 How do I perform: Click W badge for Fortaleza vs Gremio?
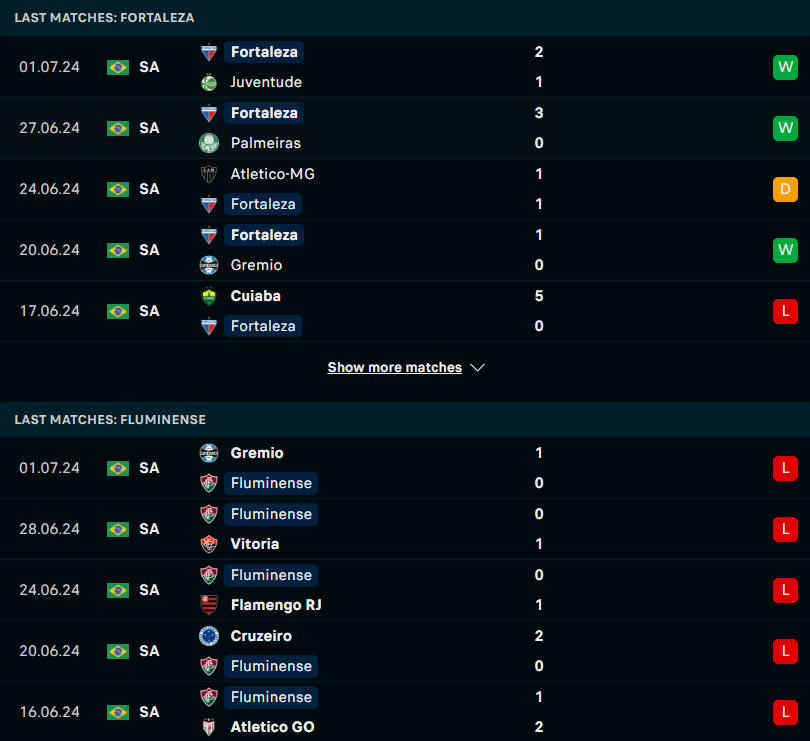coord(785,250)
